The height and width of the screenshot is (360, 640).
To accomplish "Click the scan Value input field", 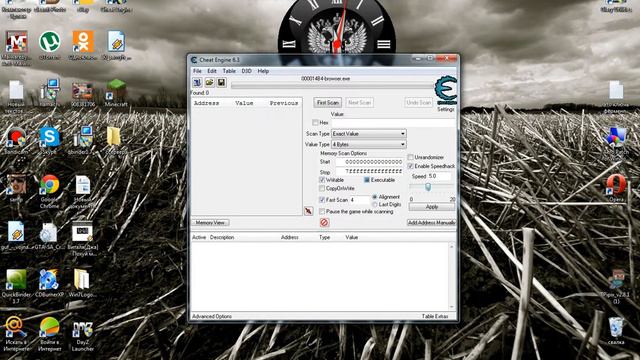I will point(393,122).
